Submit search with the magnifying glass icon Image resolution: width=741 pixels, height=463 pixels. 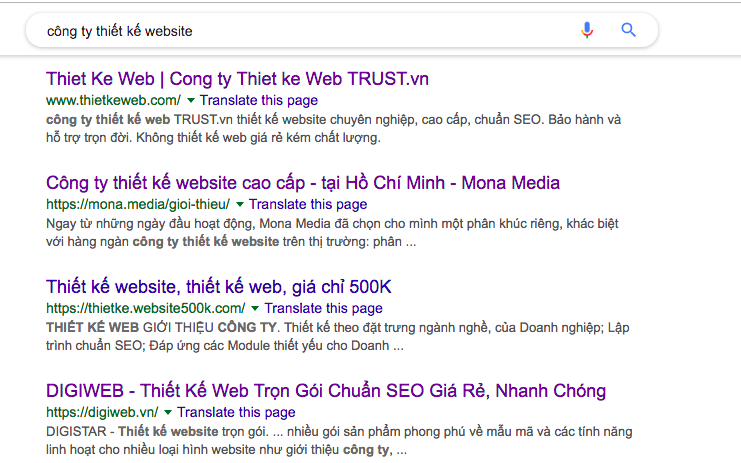pos(628,30)
